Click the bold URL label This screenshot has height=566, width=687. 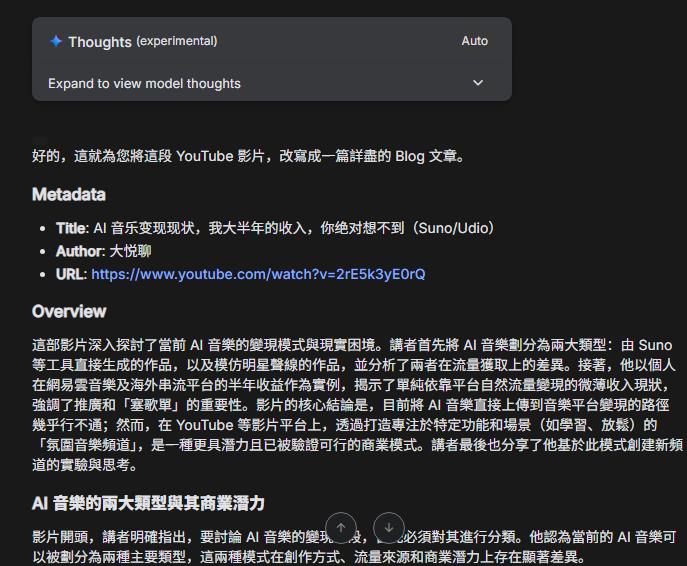[x=71, y=274]
